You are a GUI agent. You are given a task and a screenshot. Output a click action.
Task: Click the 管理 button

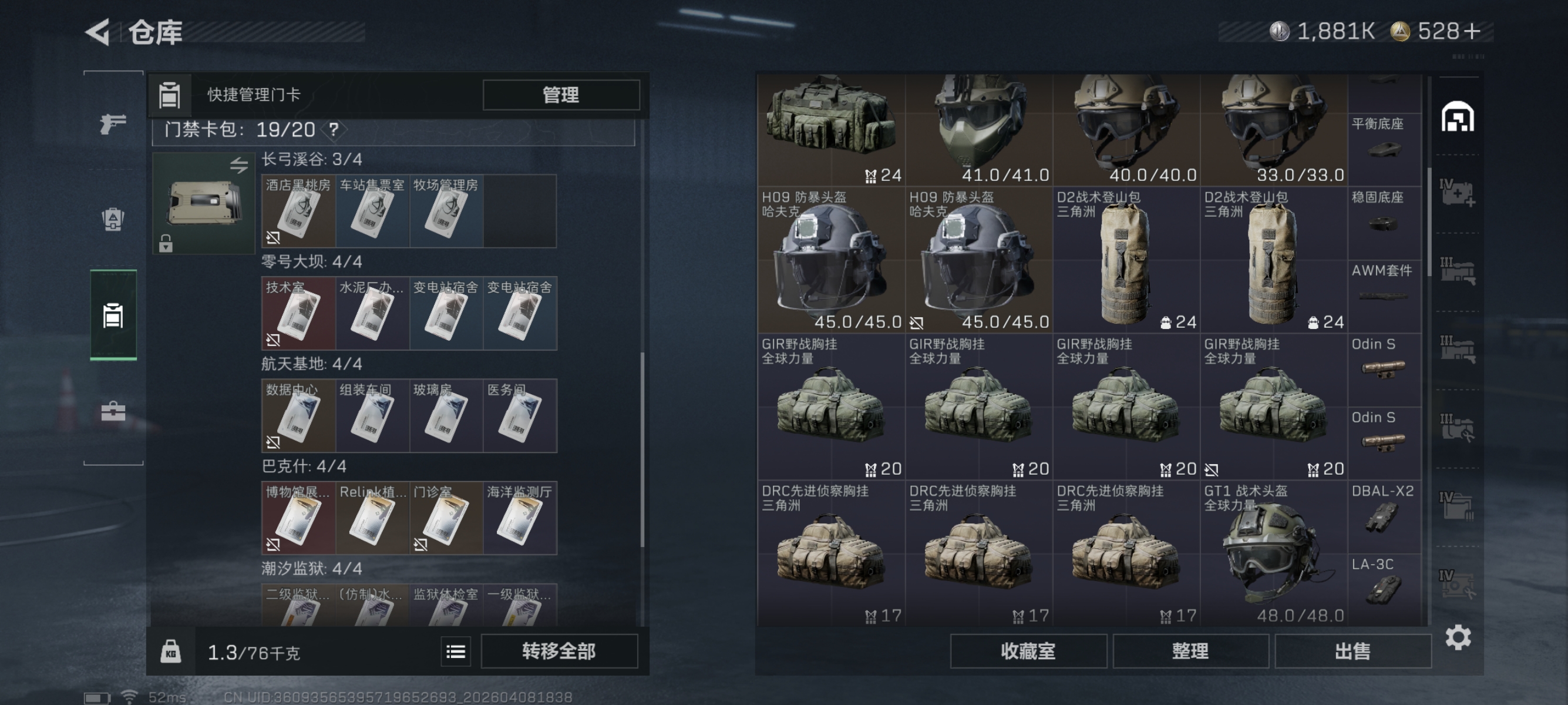point(561,95)
